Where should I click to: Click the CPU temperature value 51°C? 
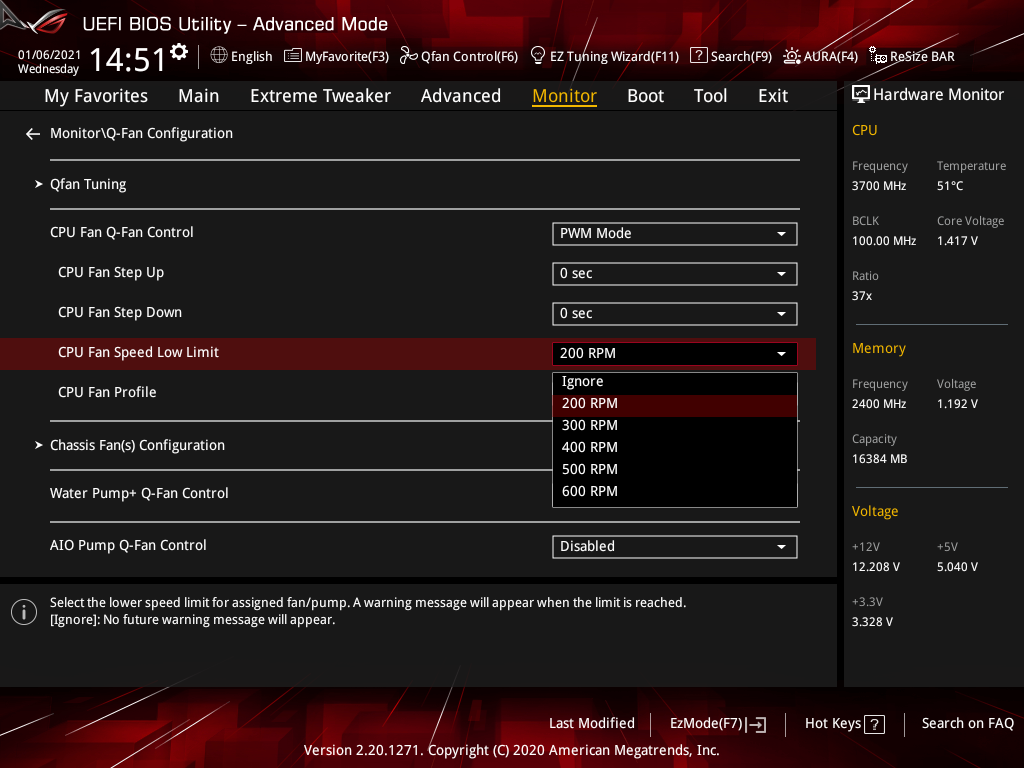[x=950, y=186]
